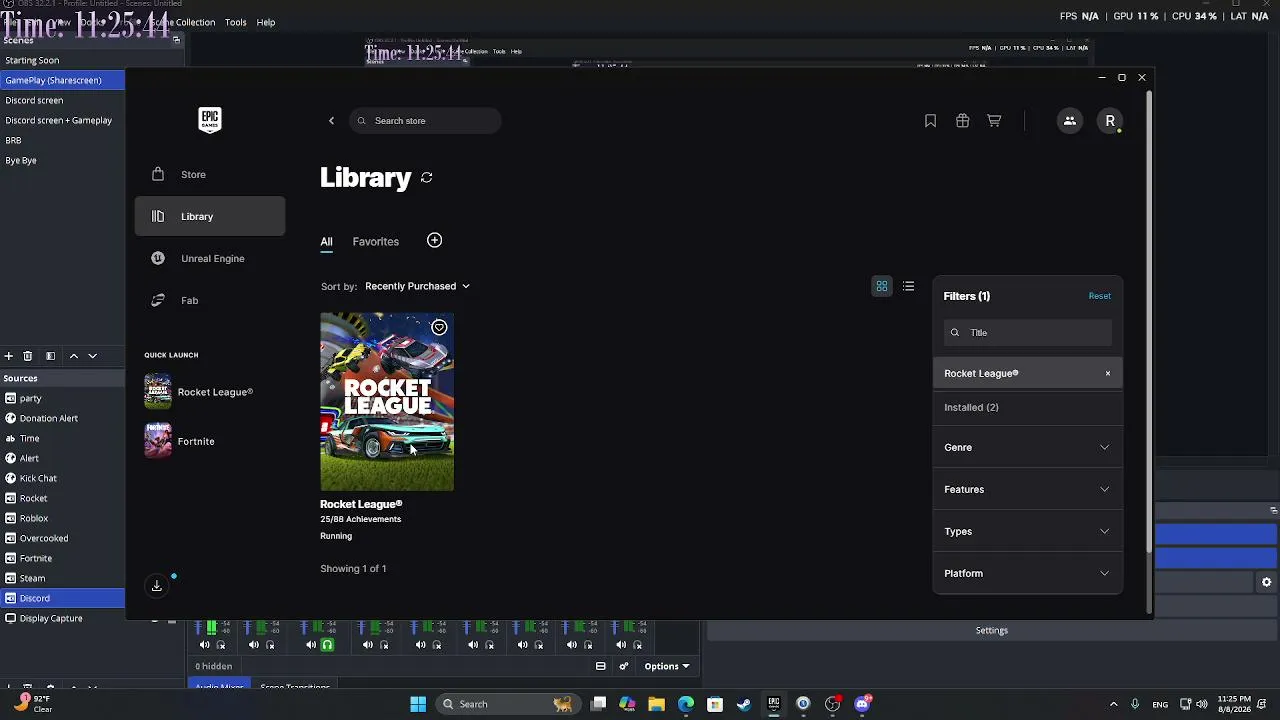Switch Library to grid view
1280x720 pixels.
click(882, 287)
